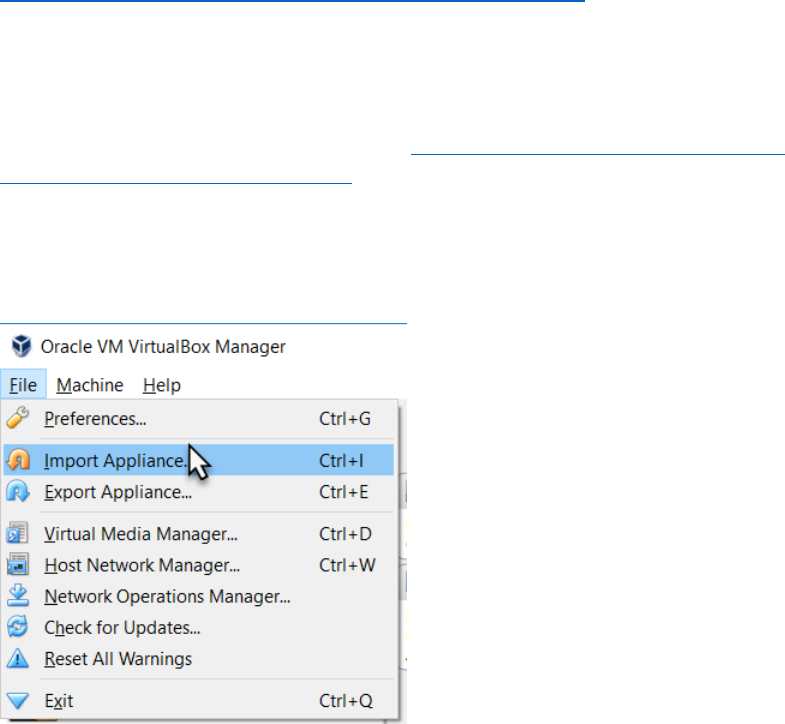Select Export Appliance menu entry
Image resolution: width=785 pixels, height=724 pixels.
pos(199,492)
